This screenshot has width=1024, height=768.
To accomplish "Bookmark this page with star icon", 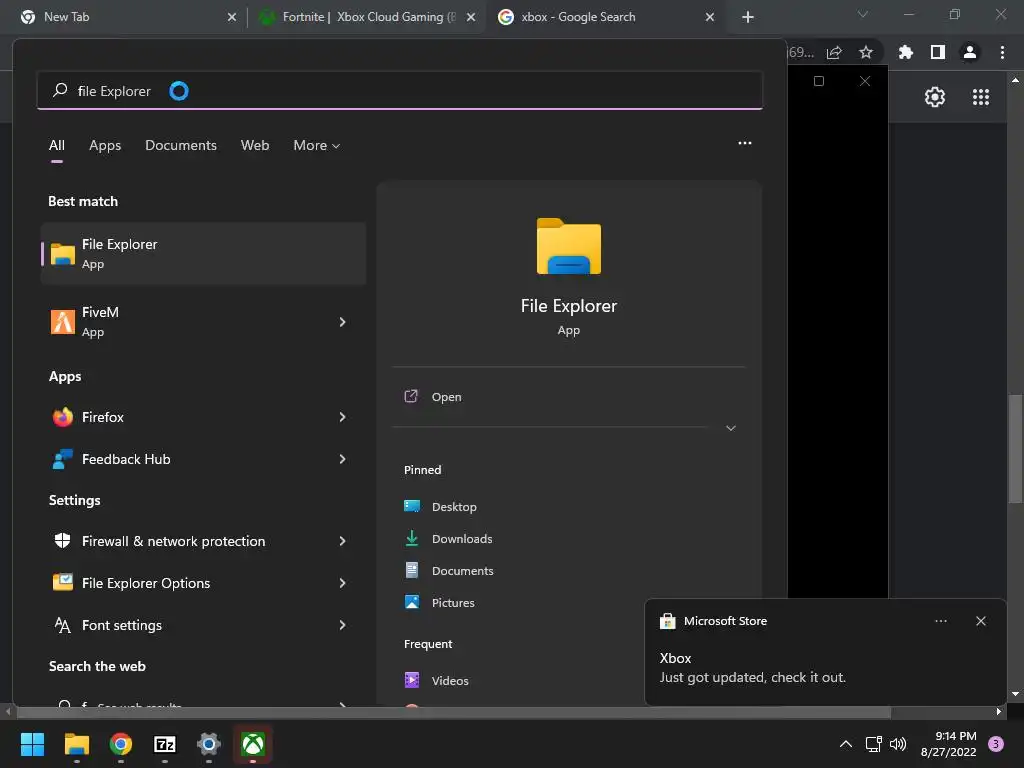I will 866,52.
